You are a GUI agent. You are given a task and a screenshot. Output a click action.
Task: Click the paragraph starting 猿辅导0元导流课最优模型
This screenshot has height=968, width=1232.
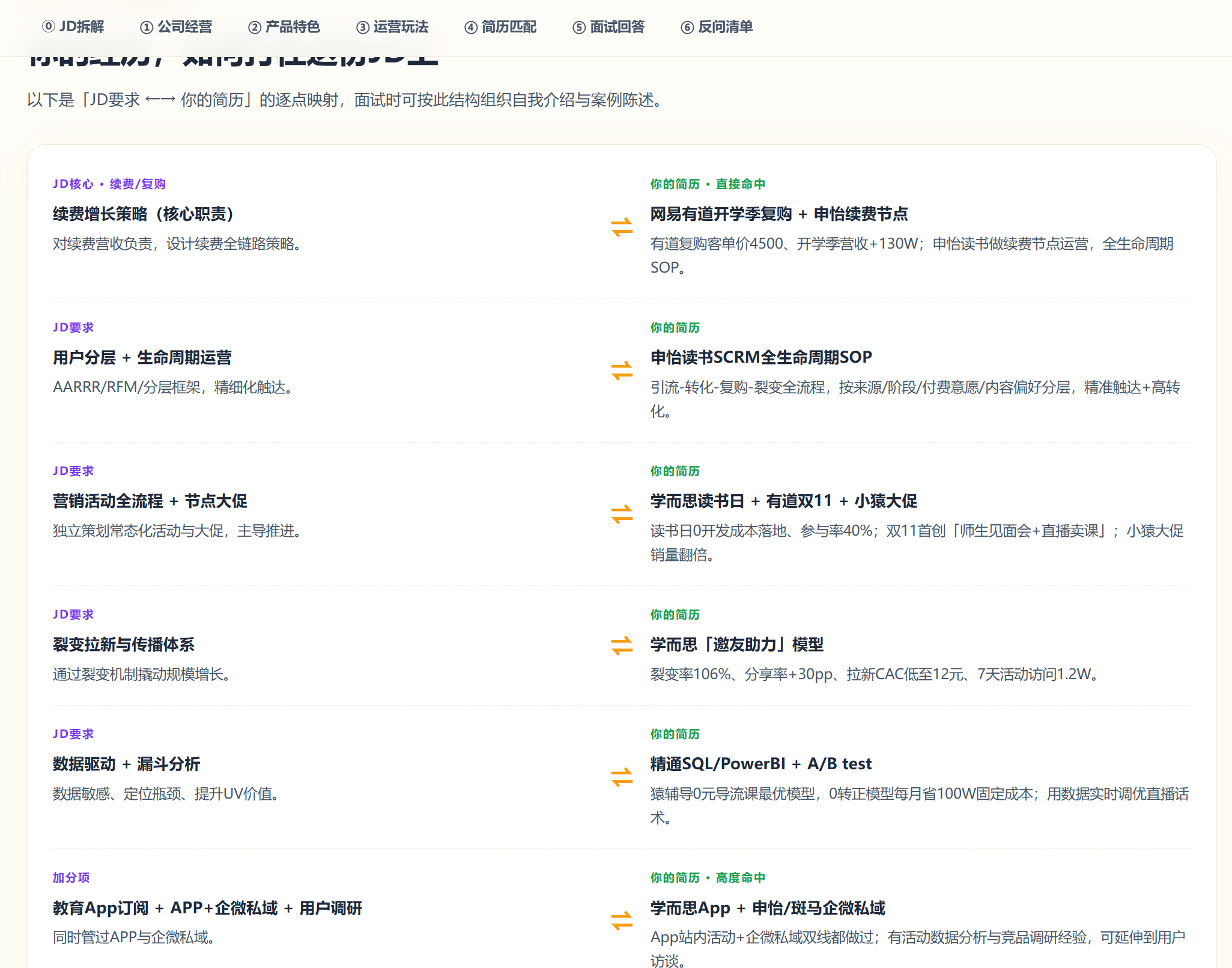pyautogui.click(x=920, y=805)
